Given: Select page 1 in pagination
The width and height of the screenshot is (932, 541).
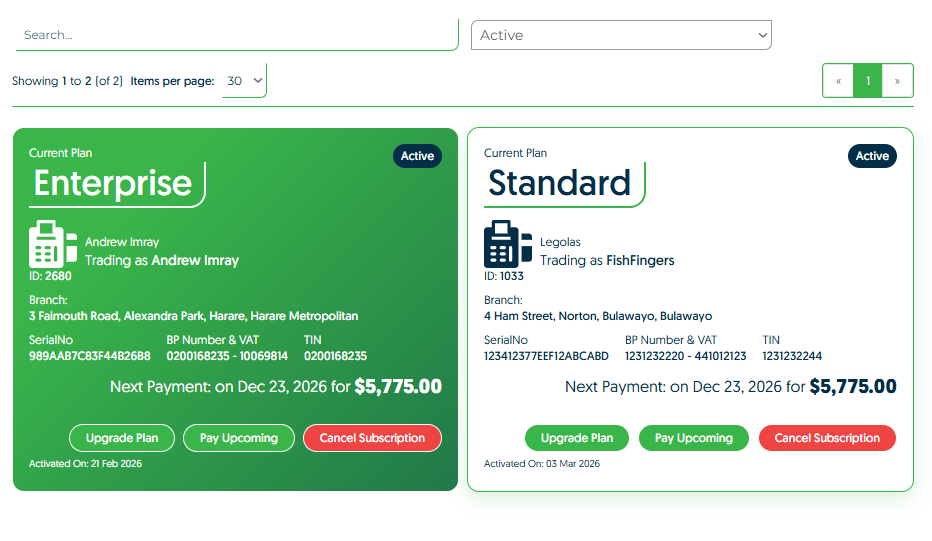Looking at the screenshot, I should (x=868, y=81).
